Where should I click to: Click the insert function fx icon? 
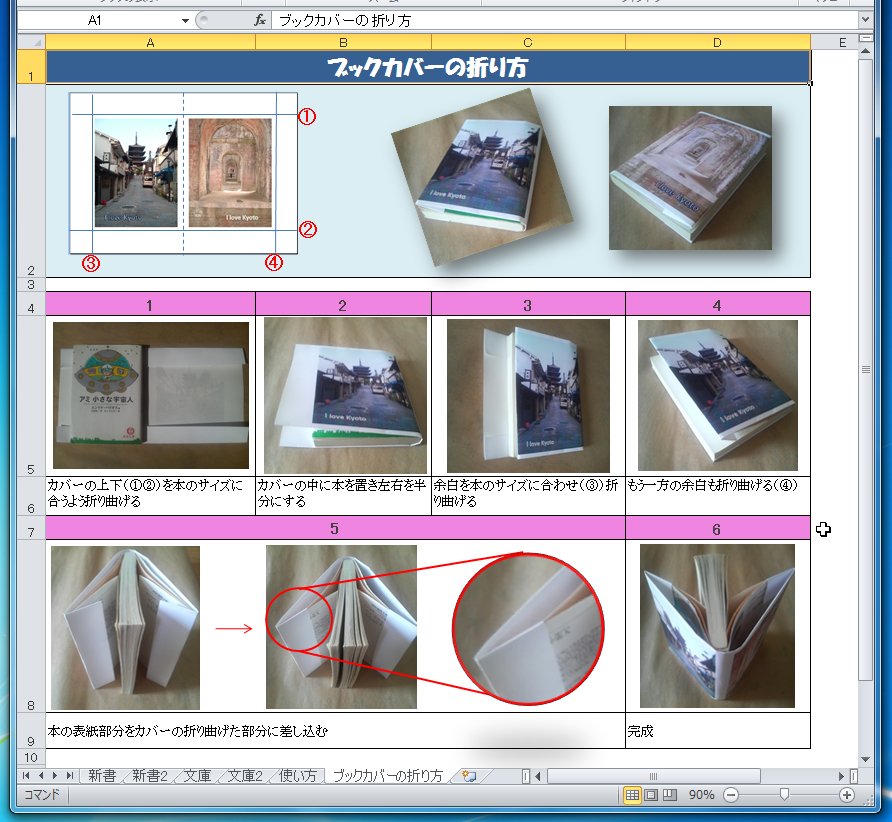coord(260,20)
